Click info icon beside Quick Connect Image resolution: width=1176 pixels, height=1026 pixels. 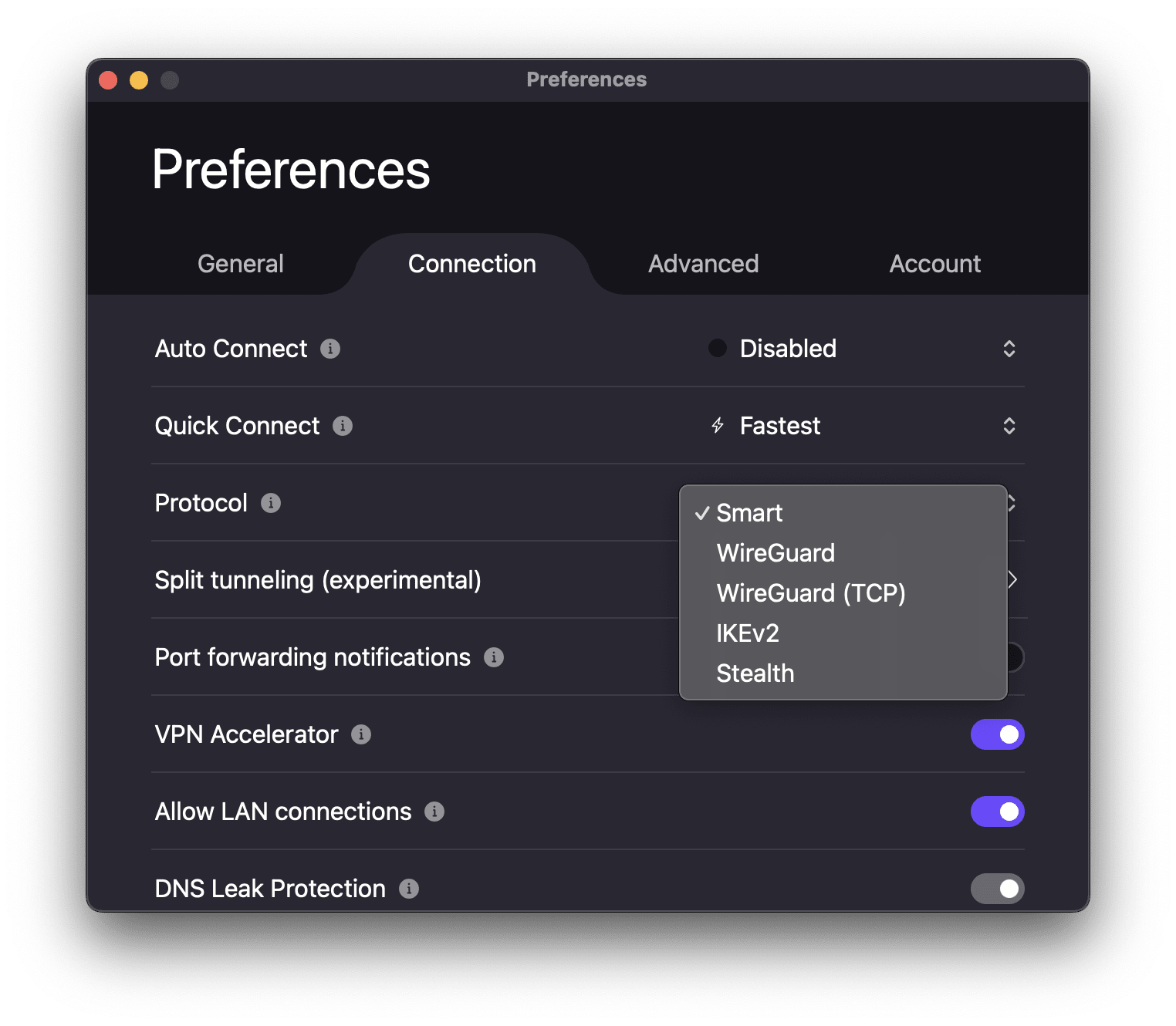tap(343, 426)
